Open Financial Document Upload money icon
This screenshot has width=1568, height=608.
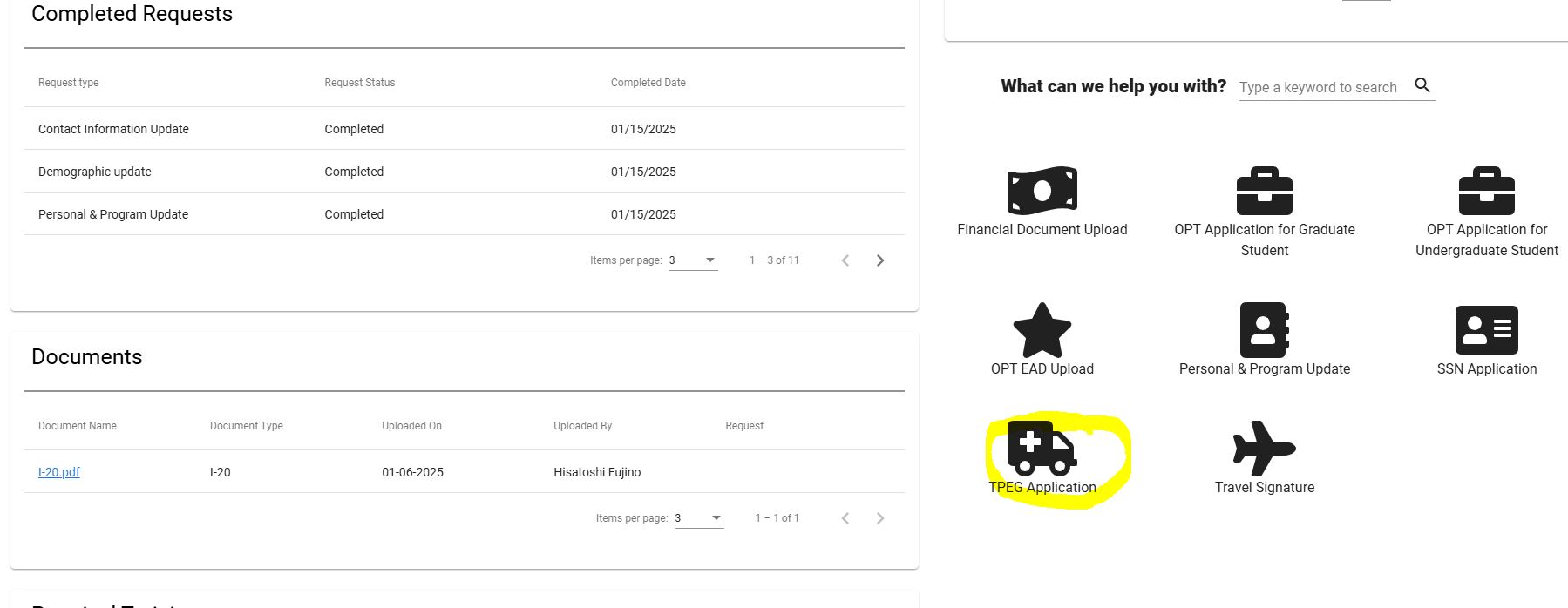[1042, 191]
